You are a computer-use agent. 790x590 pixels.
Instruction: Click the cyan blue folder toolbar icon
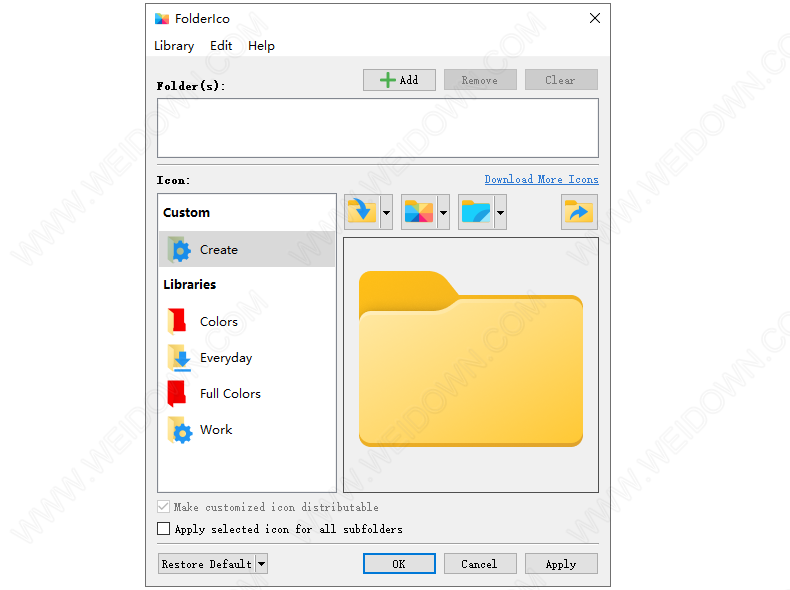[x=476, y=212]
